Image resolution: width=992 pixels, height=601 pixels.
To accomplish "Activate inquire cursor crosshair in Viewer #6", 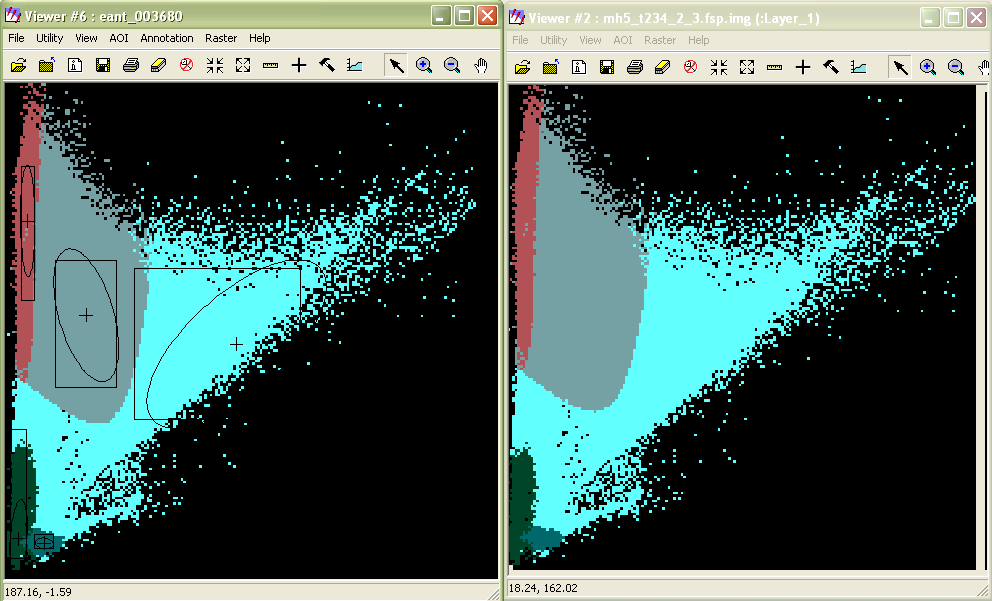I will coord(299,65).
